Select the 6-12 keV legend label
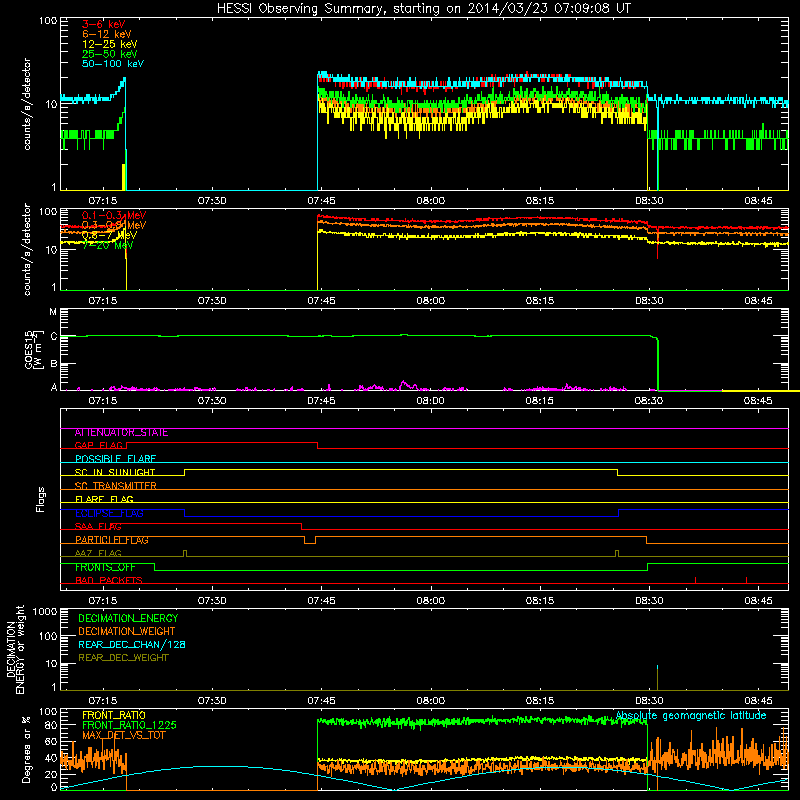Image resolution: width=800 pixels, height=800 pixels. 107,34
